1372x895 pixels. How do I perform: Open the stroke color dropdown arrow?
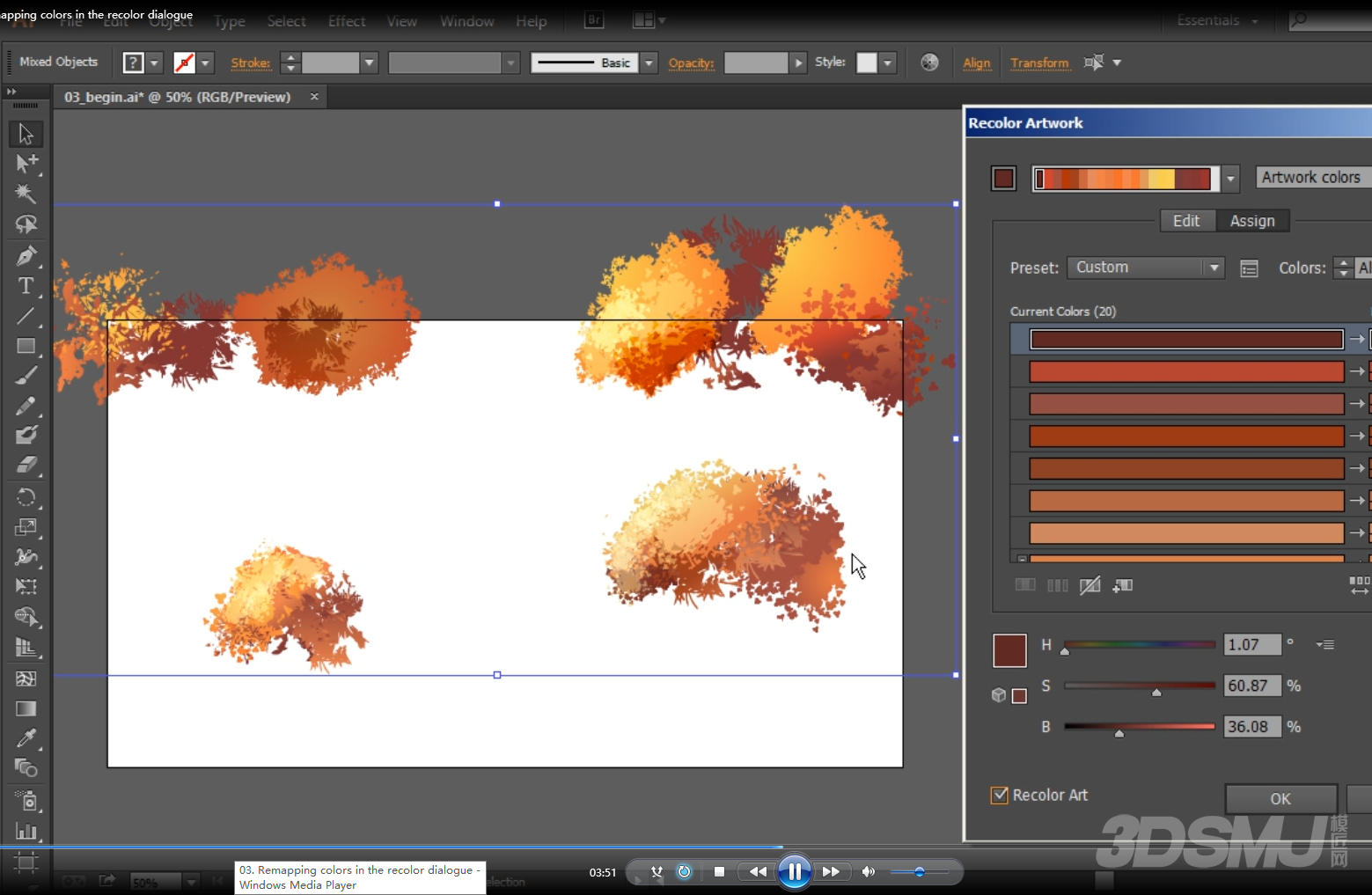205,62
